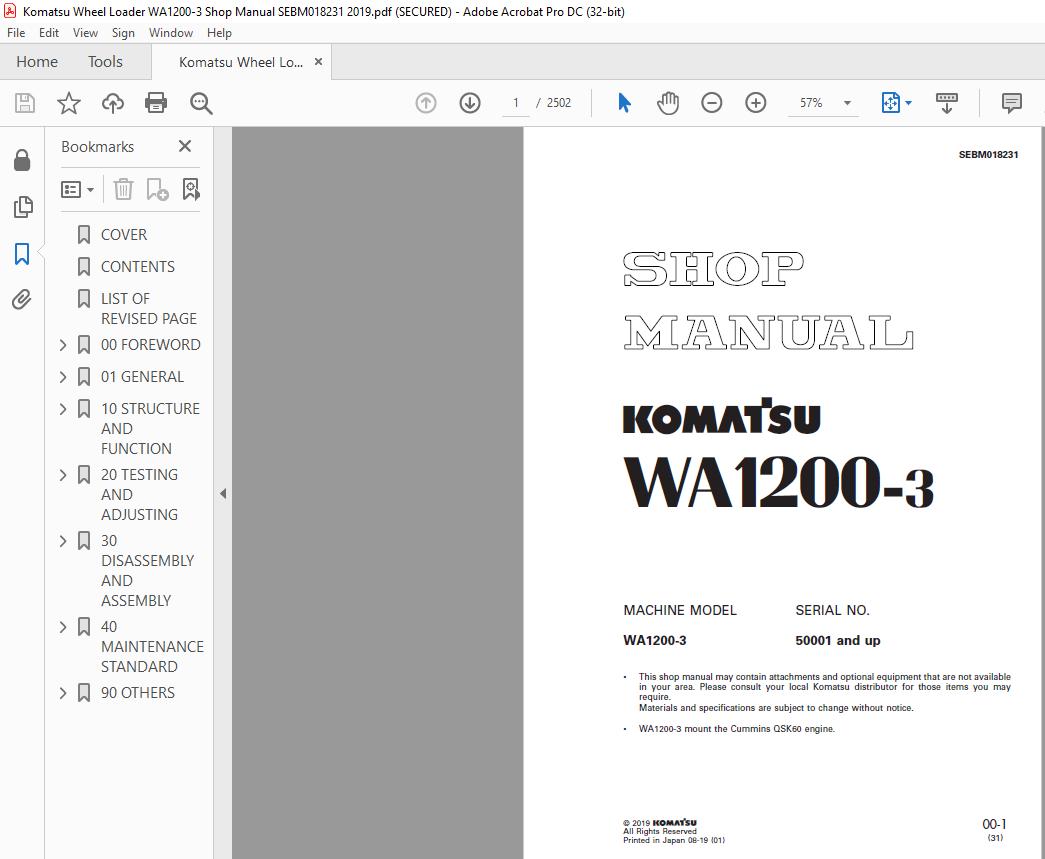The height and width of the screenshot is (859, 1045).
Task: Expand the 10 STRUCTURE AND FUNCTION bookmark
Action: click(63, 409)
